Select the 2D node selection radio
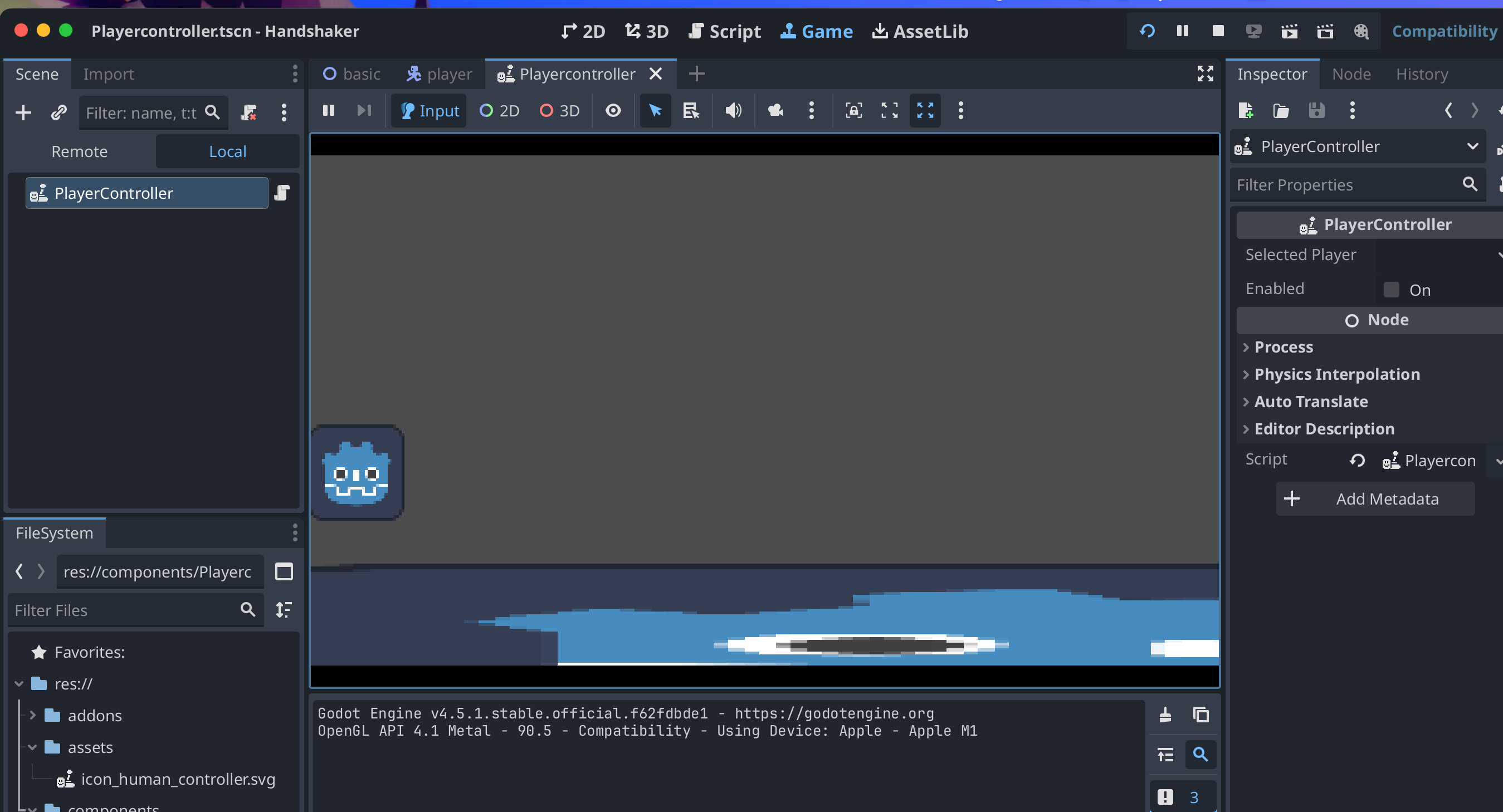1503x812 pixels. pos(500,110)
